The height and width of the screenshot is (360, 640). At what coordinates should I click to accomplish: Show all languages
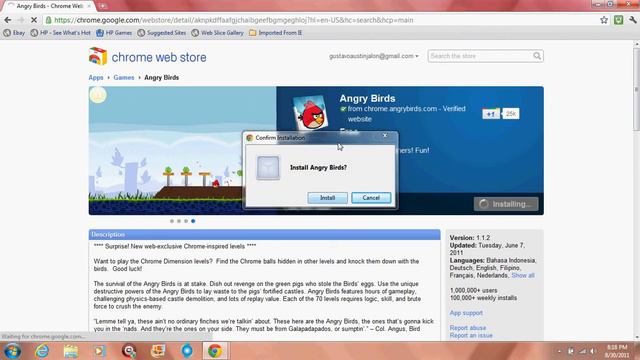click(x=522, y=276)
